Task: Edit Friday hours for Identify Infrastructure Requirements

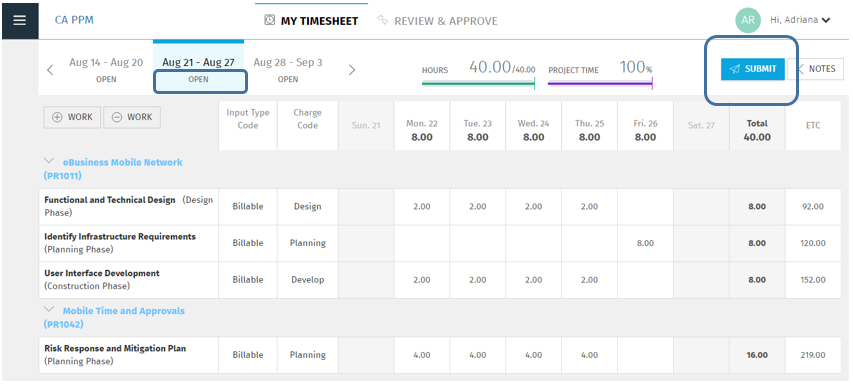Action: tap(645, 243)
